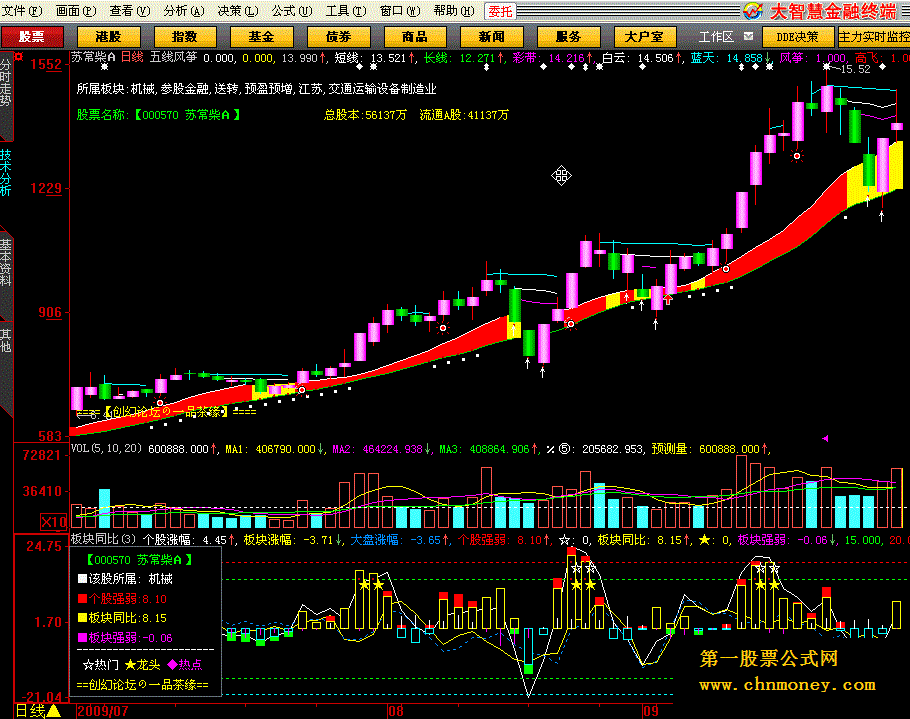Open the 帮助(H) menu
Viewport: 910px width, 719px height.
(454, 10)
